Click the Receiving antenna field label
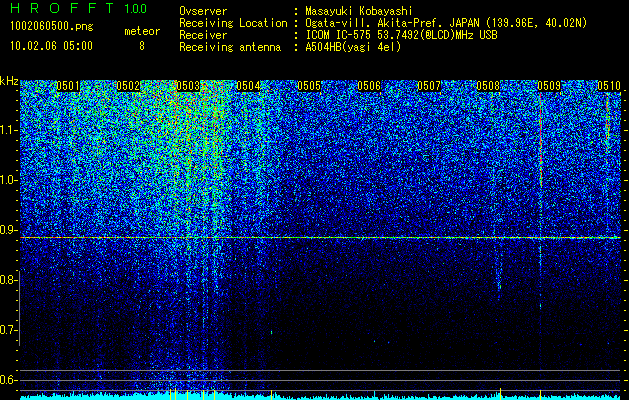Image resolution: width=629 pixels, height=400 pixels. tap(230, 47)
